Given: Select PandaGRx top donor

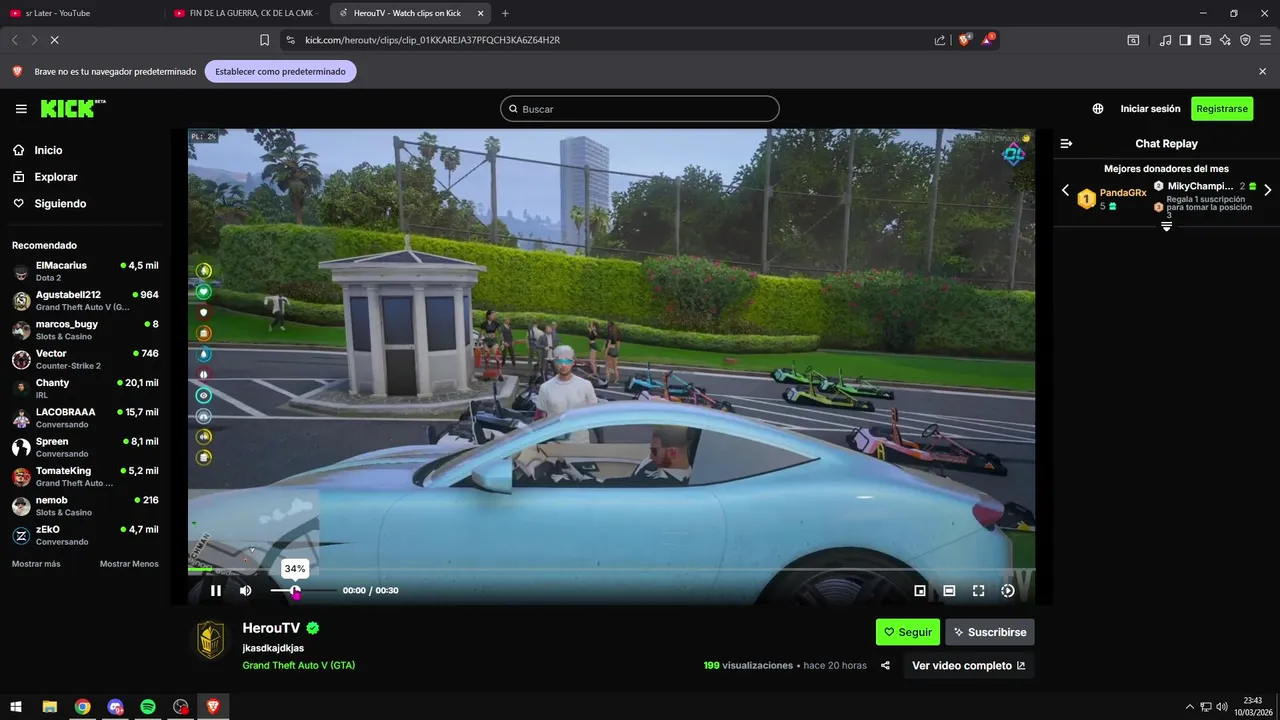Looking at the screenshot, I should click(x=1111, y=198).
